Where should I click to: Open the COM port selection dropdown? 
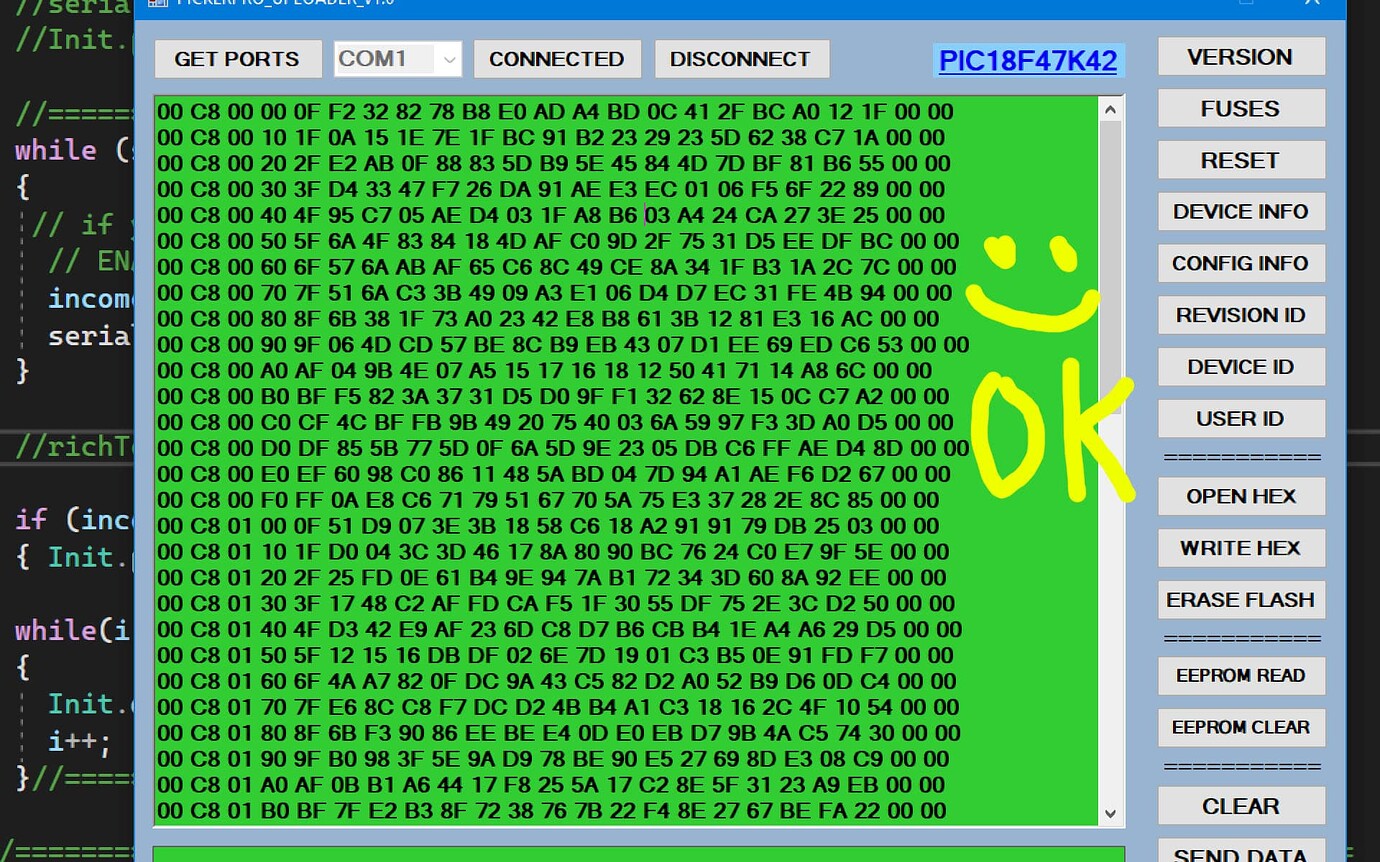point(449,59)
